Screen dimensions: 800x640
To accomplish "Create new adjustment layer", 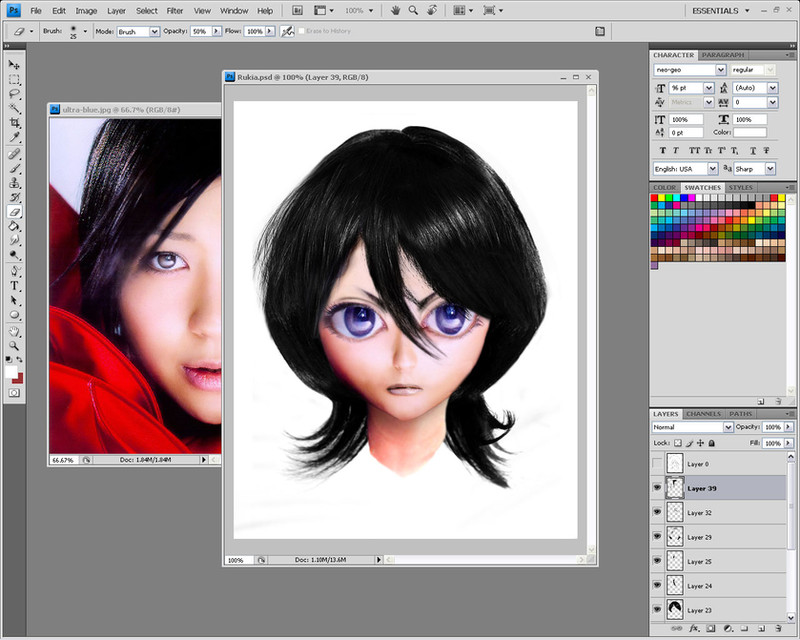I will click(728, 629).
